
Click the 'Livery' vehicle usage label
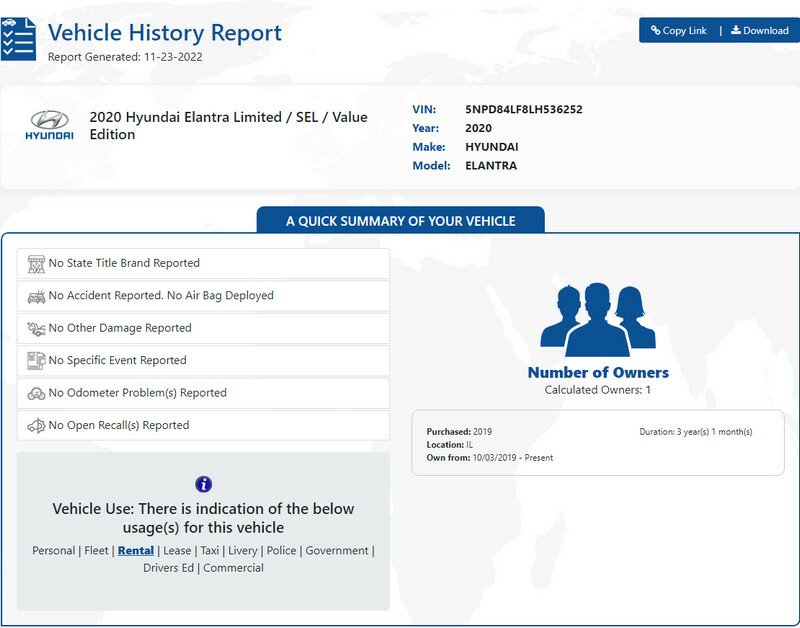tap(243, 550)
